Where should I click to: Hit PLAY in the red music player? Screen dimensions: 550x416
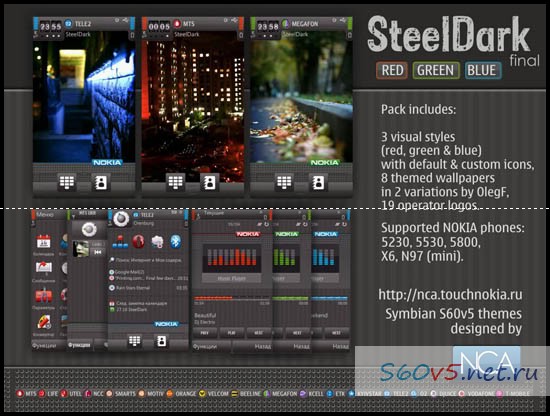pos(231,333)
